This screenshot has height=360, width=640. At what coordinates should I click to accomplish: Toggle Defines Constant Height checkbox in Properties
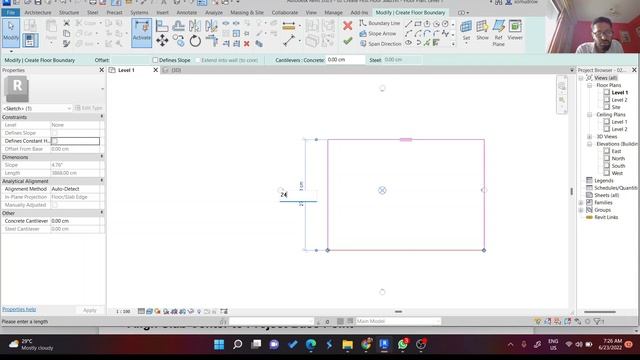pyautogui.click(x=55, y=141)
